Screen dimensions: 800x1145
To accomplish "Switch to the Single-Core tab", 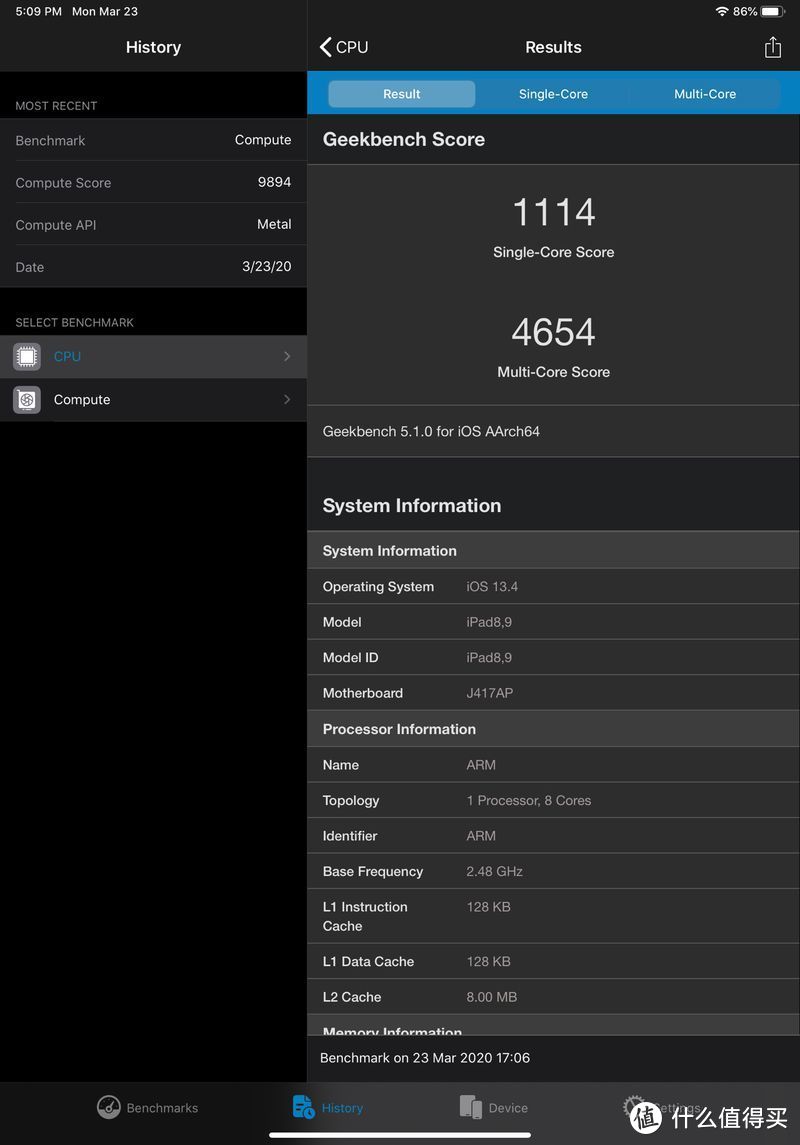I will (553, 94).
